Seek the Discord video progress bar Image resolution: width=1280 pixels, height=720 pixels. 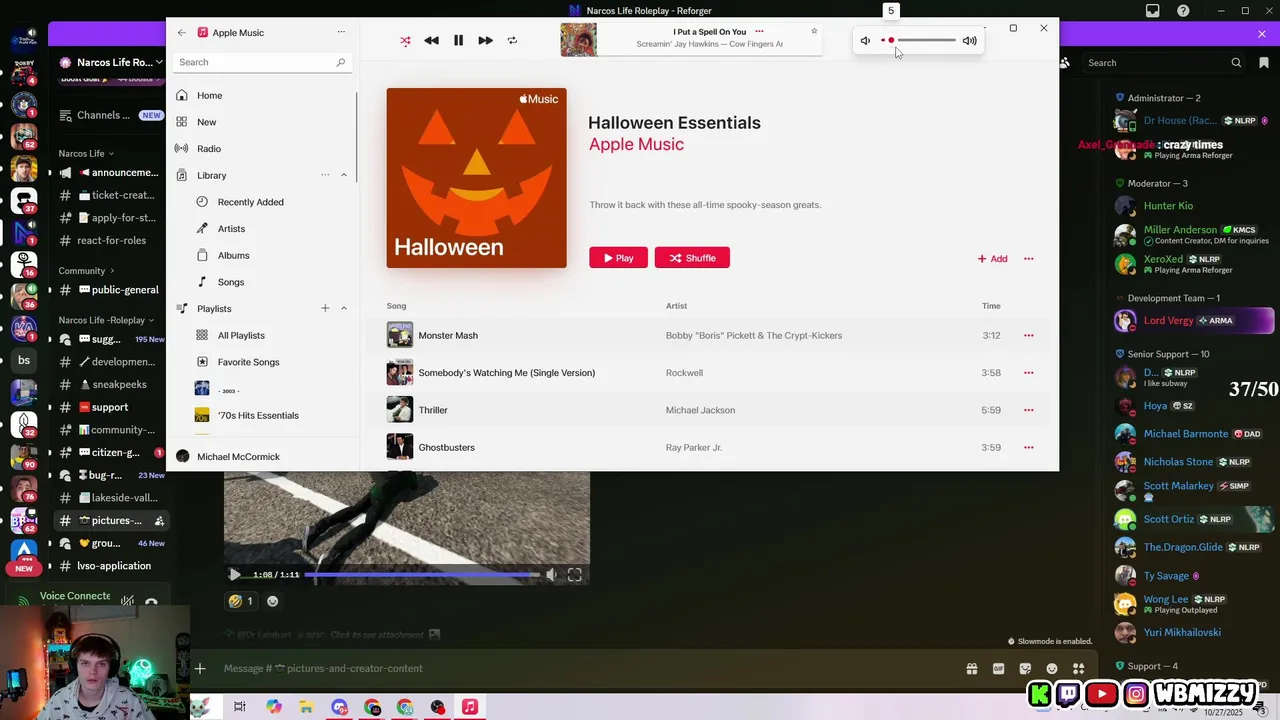[422, 575]
